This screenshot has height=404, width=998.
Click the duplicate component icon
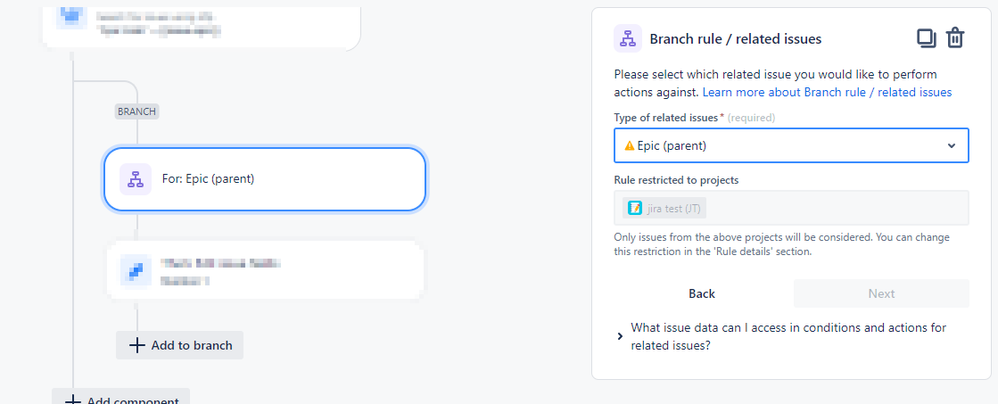[x=926, y=38]
